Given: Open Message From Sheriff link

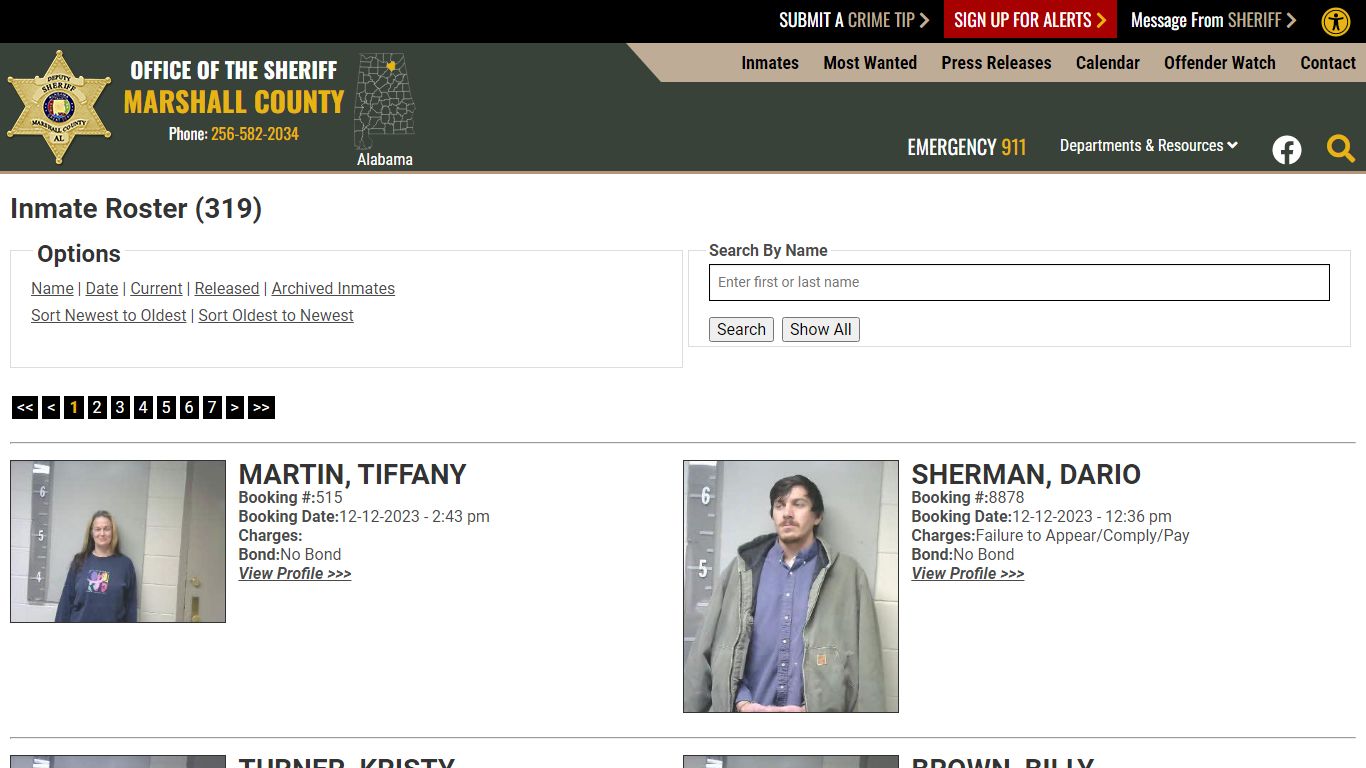Looking at the screenshot, I should coord(1213,20).
